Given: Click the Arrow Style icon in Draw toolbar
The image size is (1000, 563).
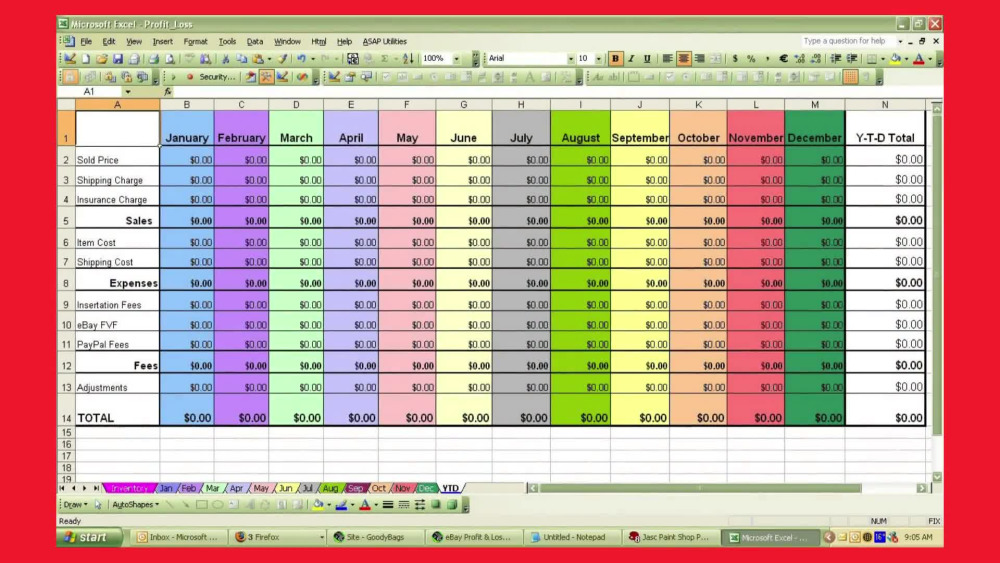Looking at the screenshot, I should (420, 504).
